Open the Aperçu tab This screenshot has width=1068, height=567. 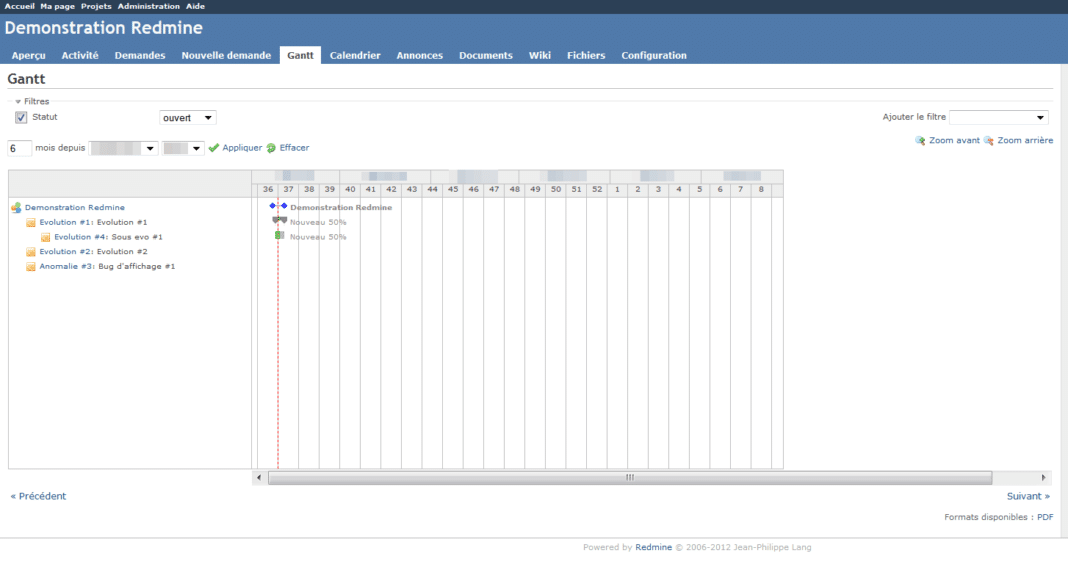pyautogui.click(x=29, y=55)
